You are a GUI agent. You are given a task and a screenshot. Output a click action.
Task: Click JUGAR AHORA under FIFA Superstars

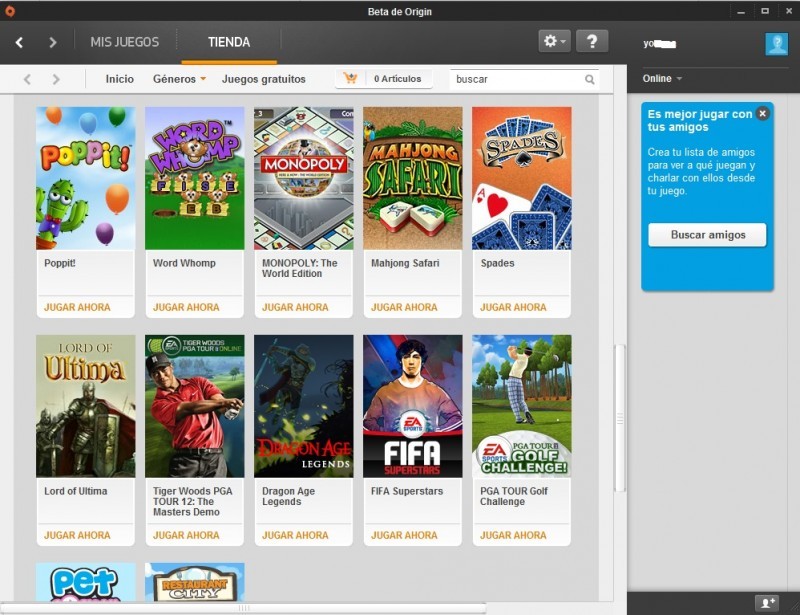[x=404, y=535]
